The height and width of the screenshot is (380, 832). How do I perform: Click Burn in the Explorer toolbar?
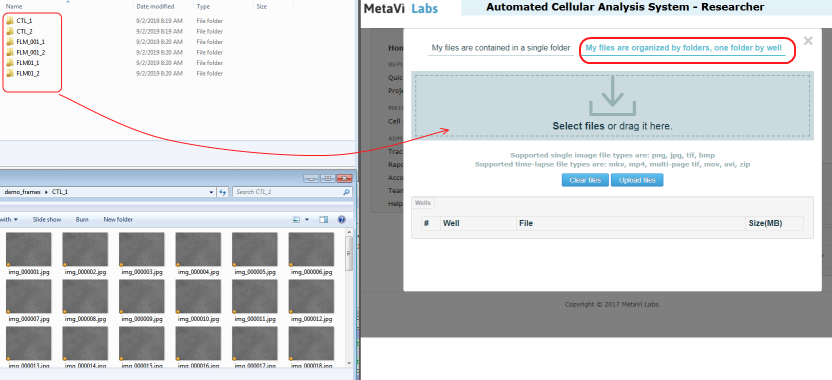pos(82,220)
